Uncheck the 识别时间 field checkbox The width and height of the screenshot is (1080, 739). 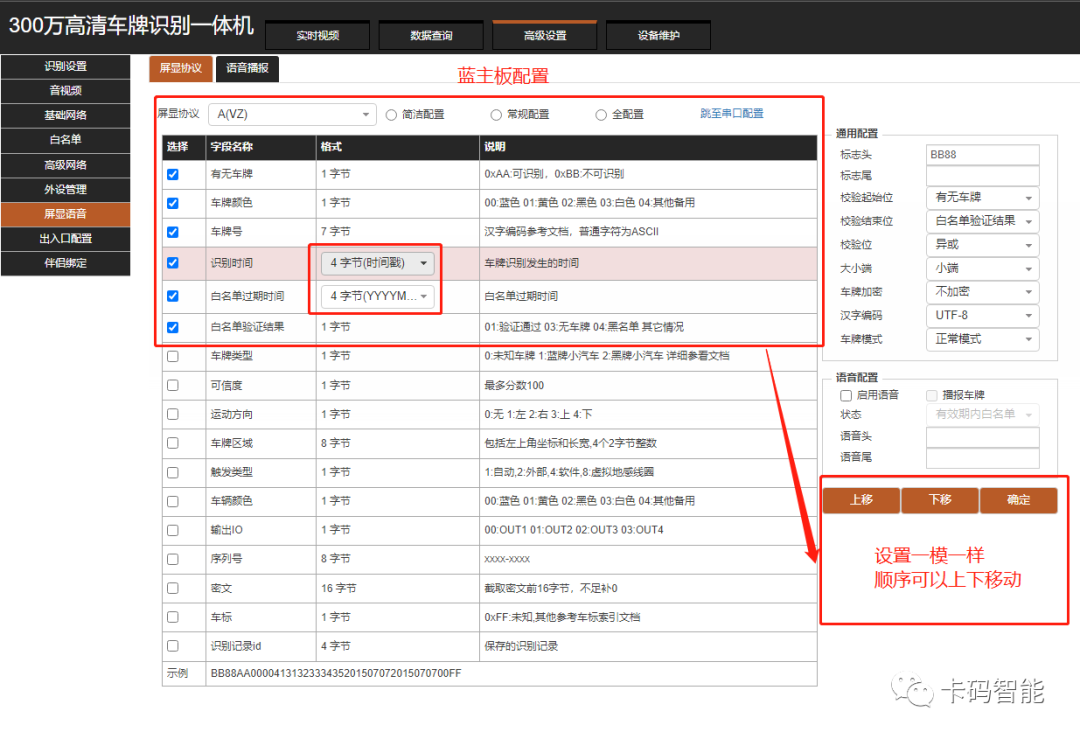pyautogui.click(x=173, y=263)
